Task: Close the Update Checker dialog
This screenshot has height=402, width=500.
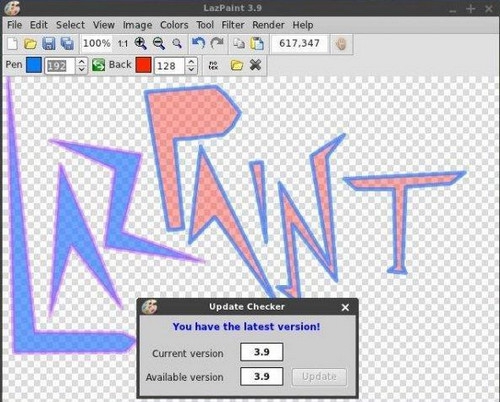Action: click(x=345, y=307)
